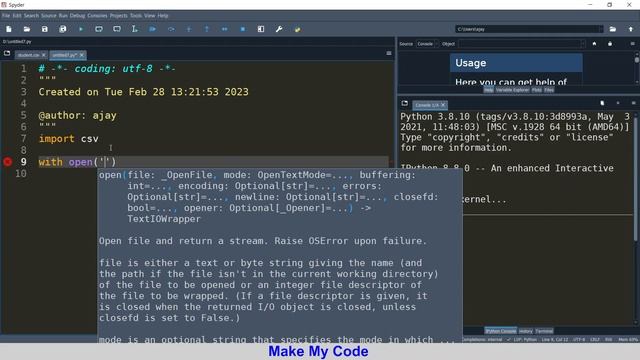Open the Consoles menu
The height and width of the screenshot is (360, 640).
tap(97, 16)
